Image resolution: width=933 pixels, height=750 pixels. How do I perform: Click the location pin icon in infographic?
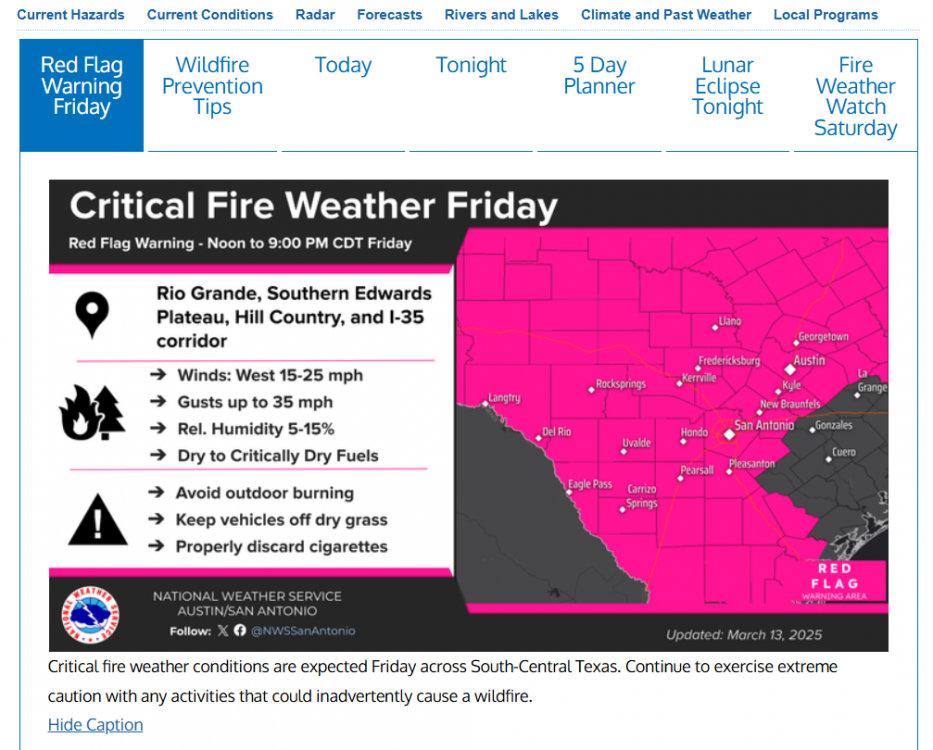pyautogui.click(x=92, y=314)
